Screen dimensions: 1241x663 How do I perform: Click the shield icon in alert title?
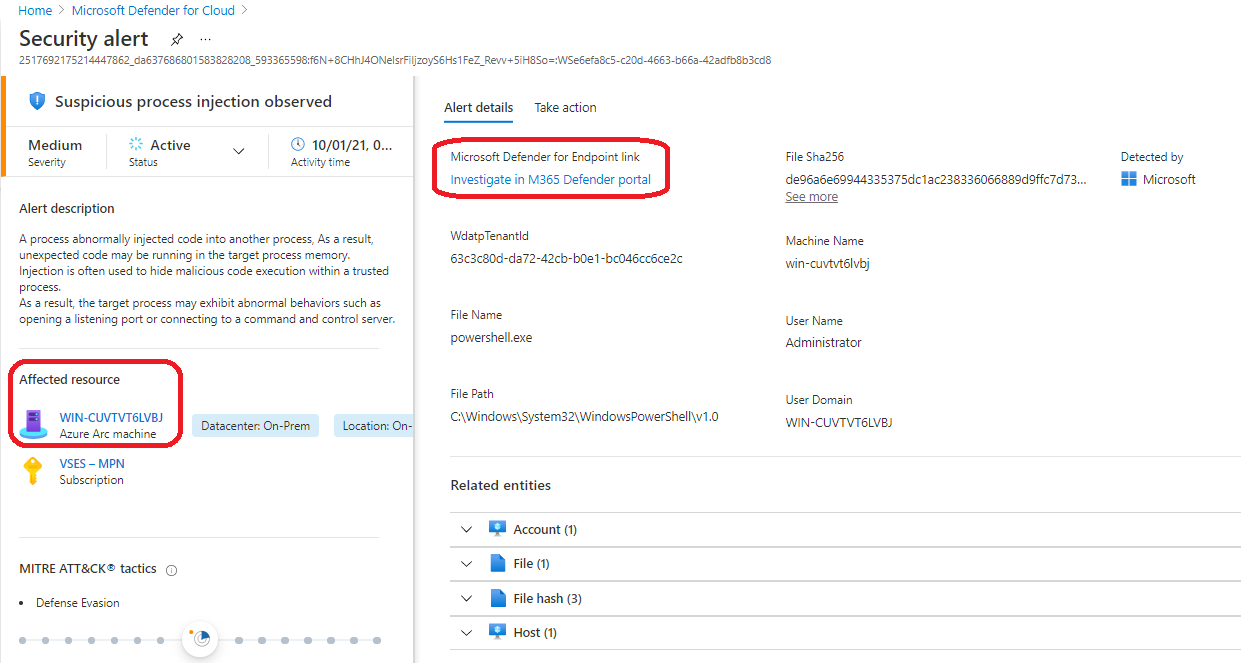pos(37,101)
